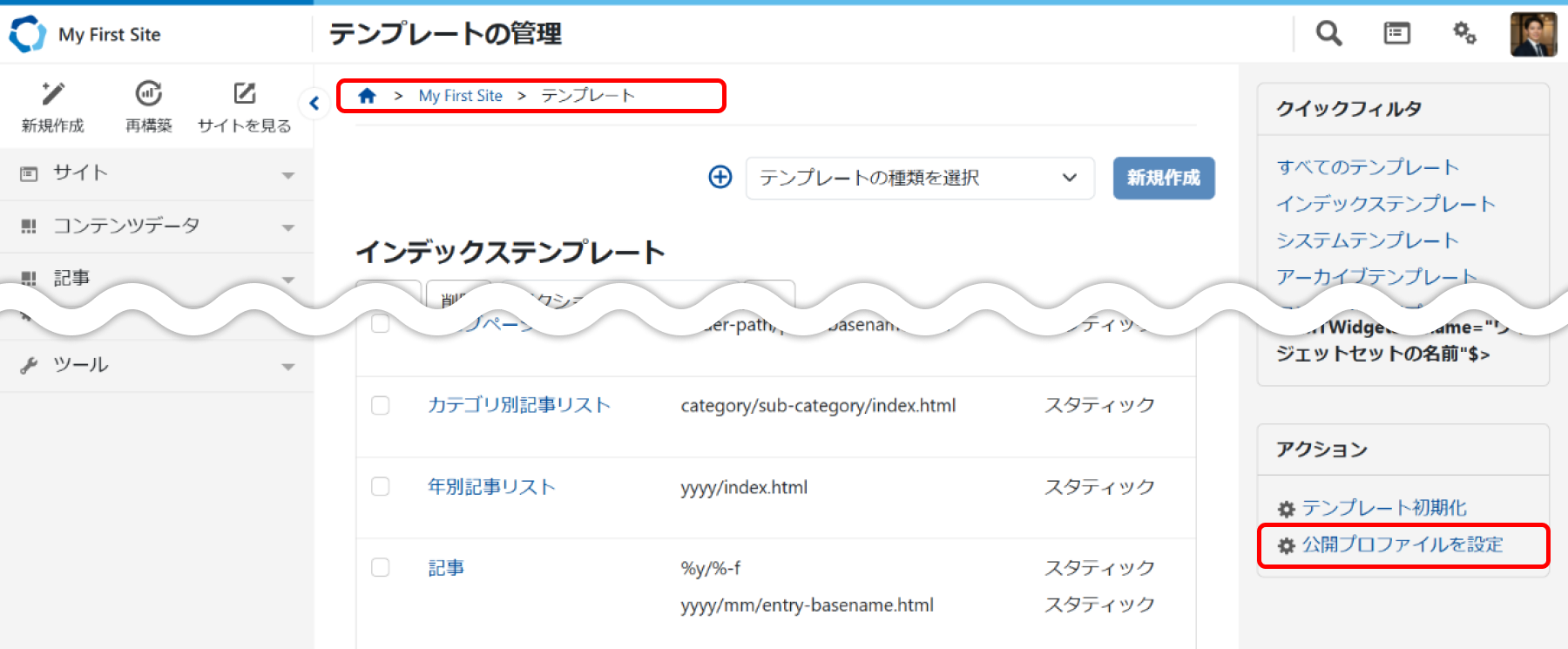The image size is (1568, 649).
Task: Select インデックステンプレート quick filter
Action: coord(1385,204)
